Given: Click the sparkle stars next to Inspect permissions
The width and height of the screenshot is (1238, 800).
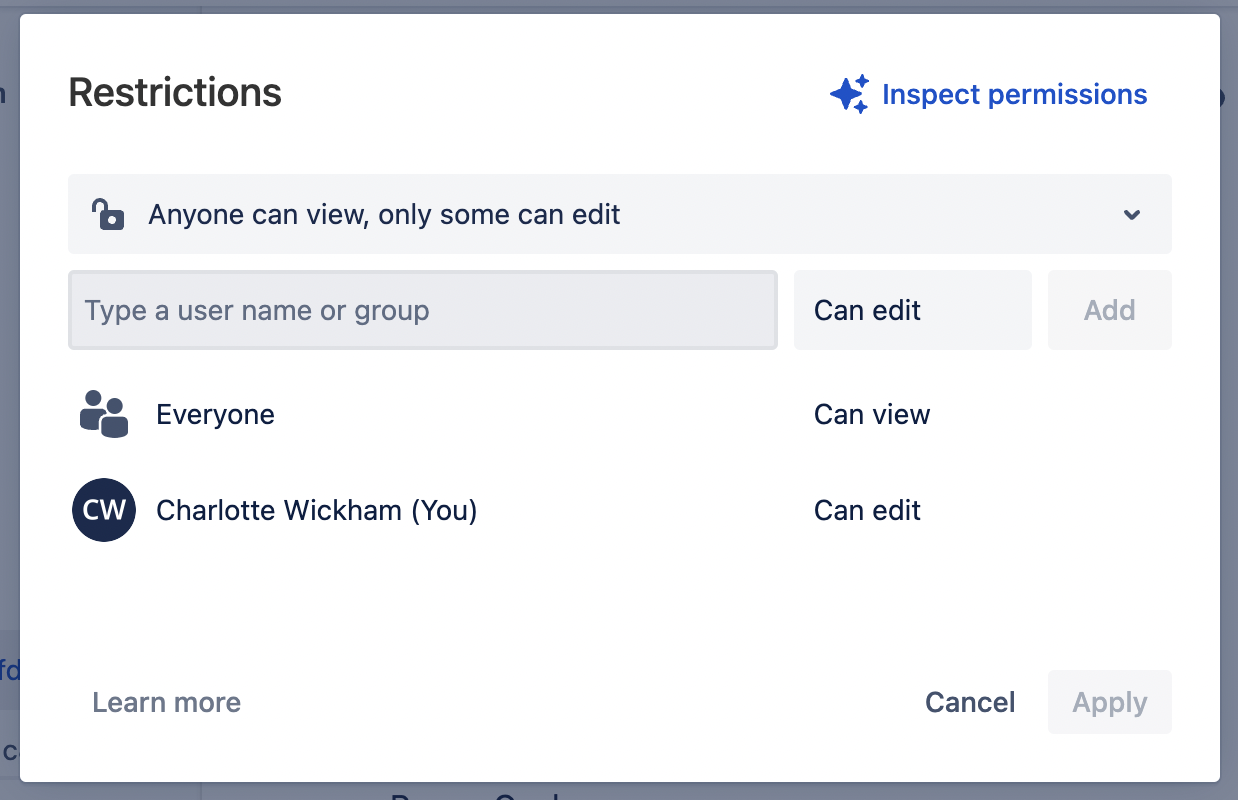Looking at the screenshot, I should [x=849, y=93].
